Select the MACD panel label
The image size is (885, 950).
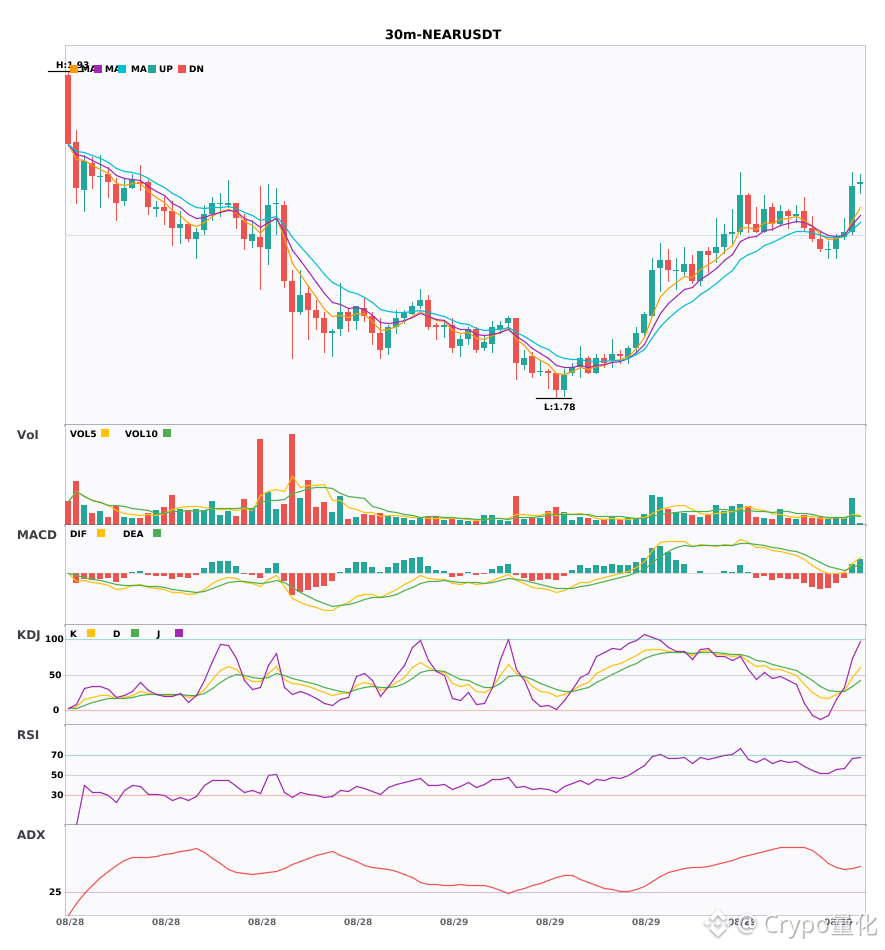tap(36, 535)
